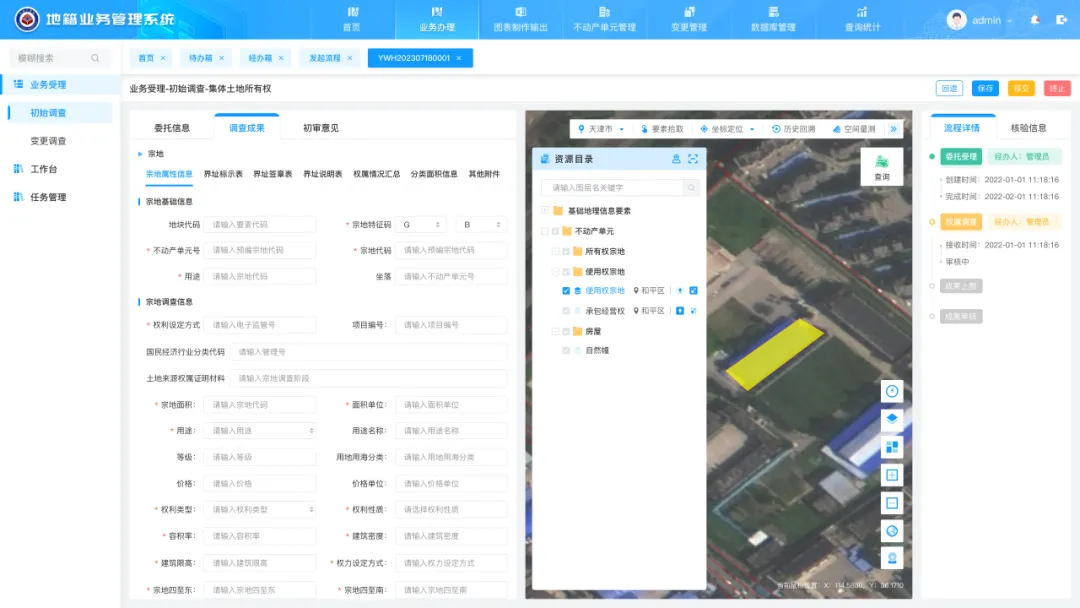Image resolution: width=1080 pixels, height=608 pixels.
Task: Open the map layers tool
Action: coord(892,419)
